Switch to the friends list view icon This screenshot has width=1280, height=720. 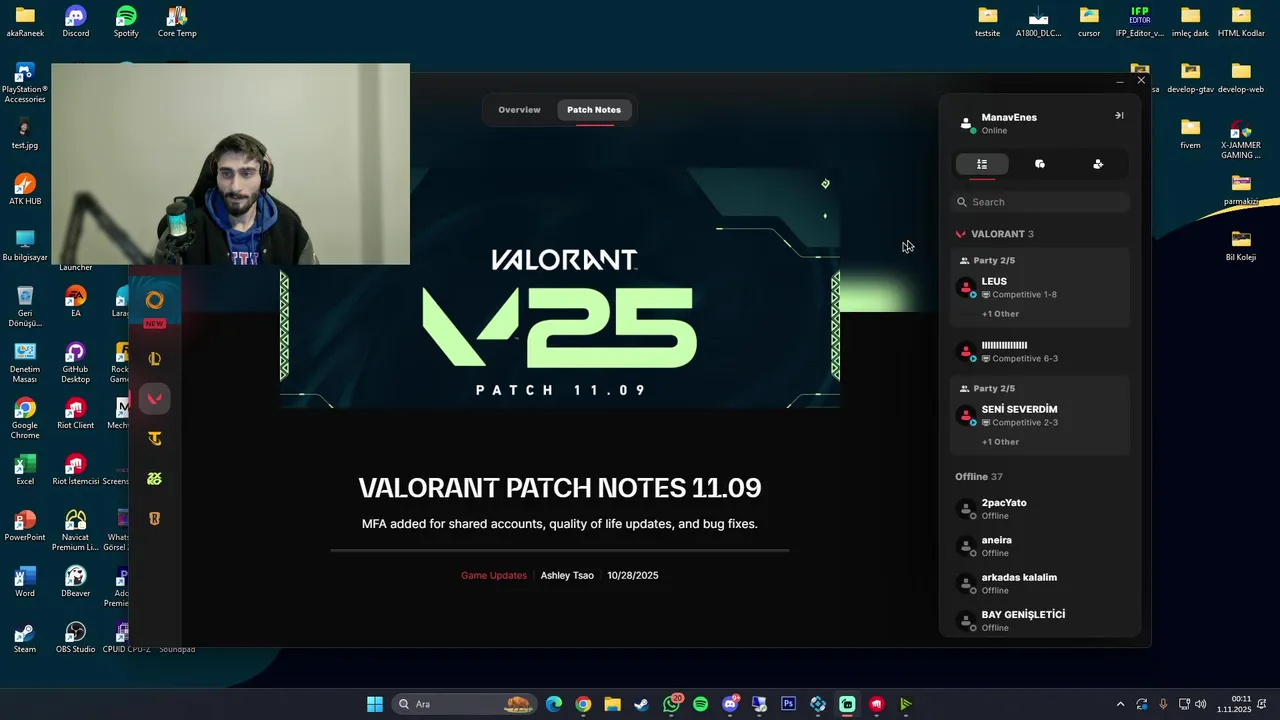(x=982, y=164)
